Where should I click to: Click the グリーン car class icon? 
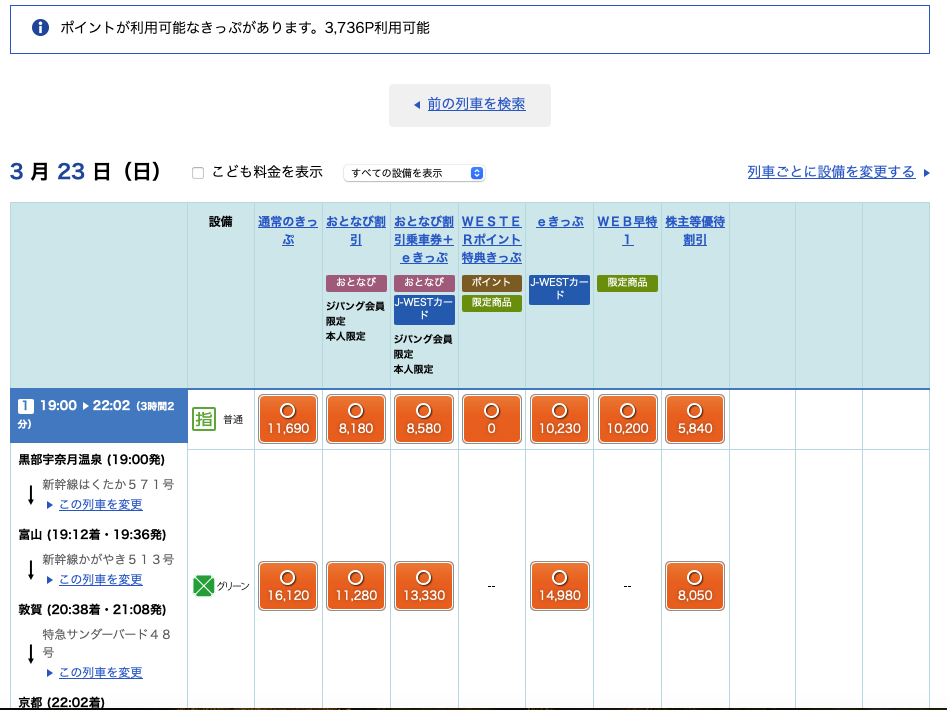point(204,586)
